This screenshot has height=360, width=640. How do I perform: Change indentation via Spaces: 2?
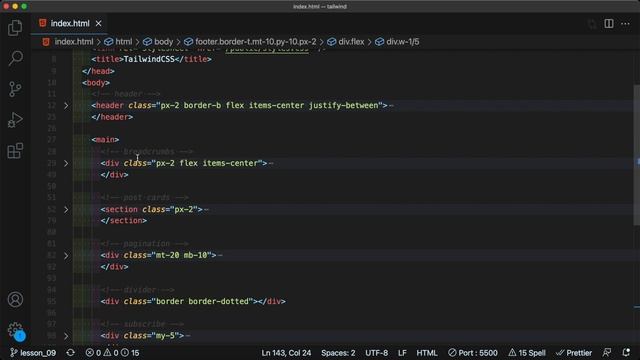point(338,353)
